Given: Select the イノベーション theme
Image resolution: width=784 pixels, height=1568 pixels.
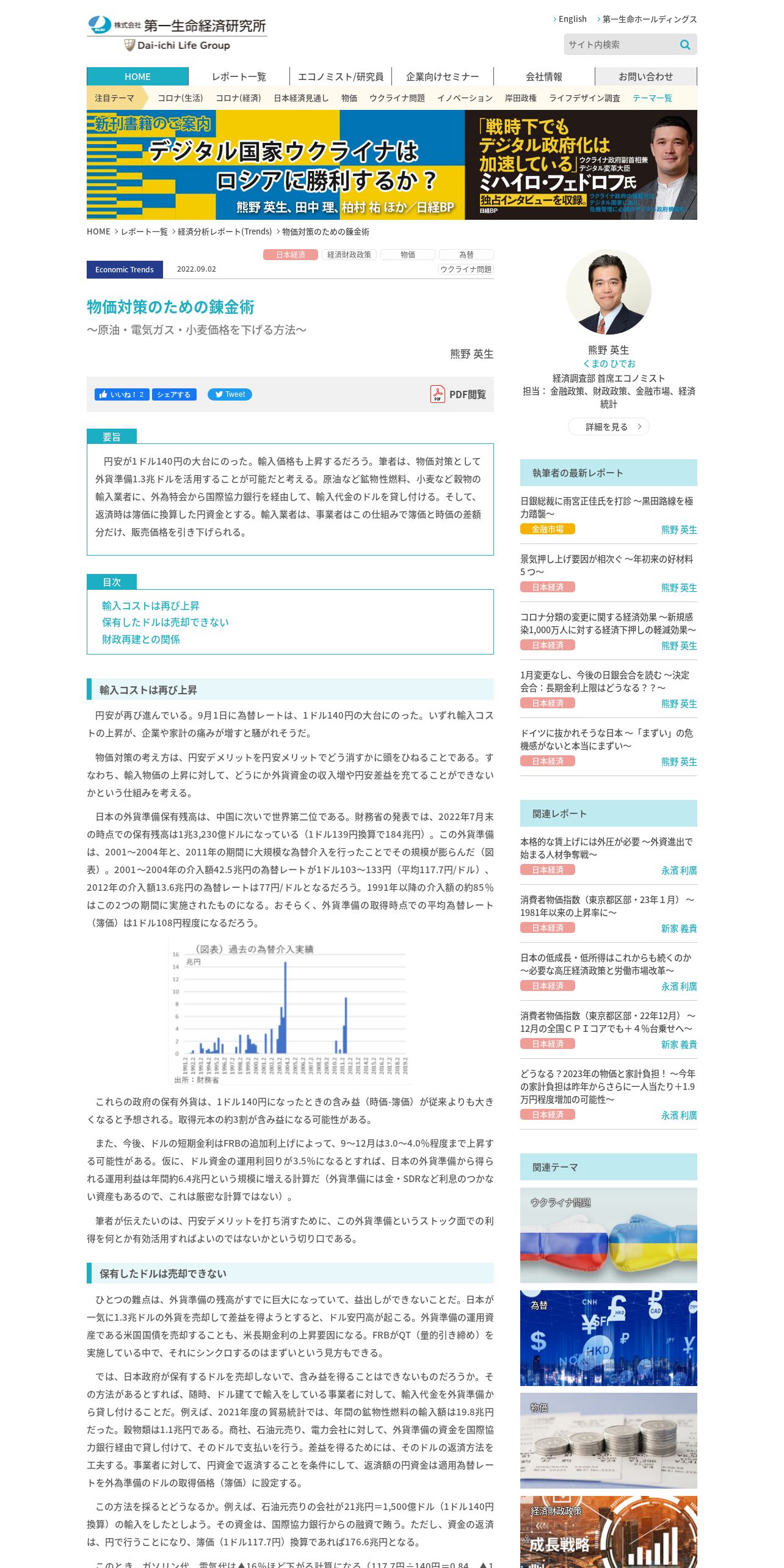Looking at the screenshot, I should [x=465, y=98].
